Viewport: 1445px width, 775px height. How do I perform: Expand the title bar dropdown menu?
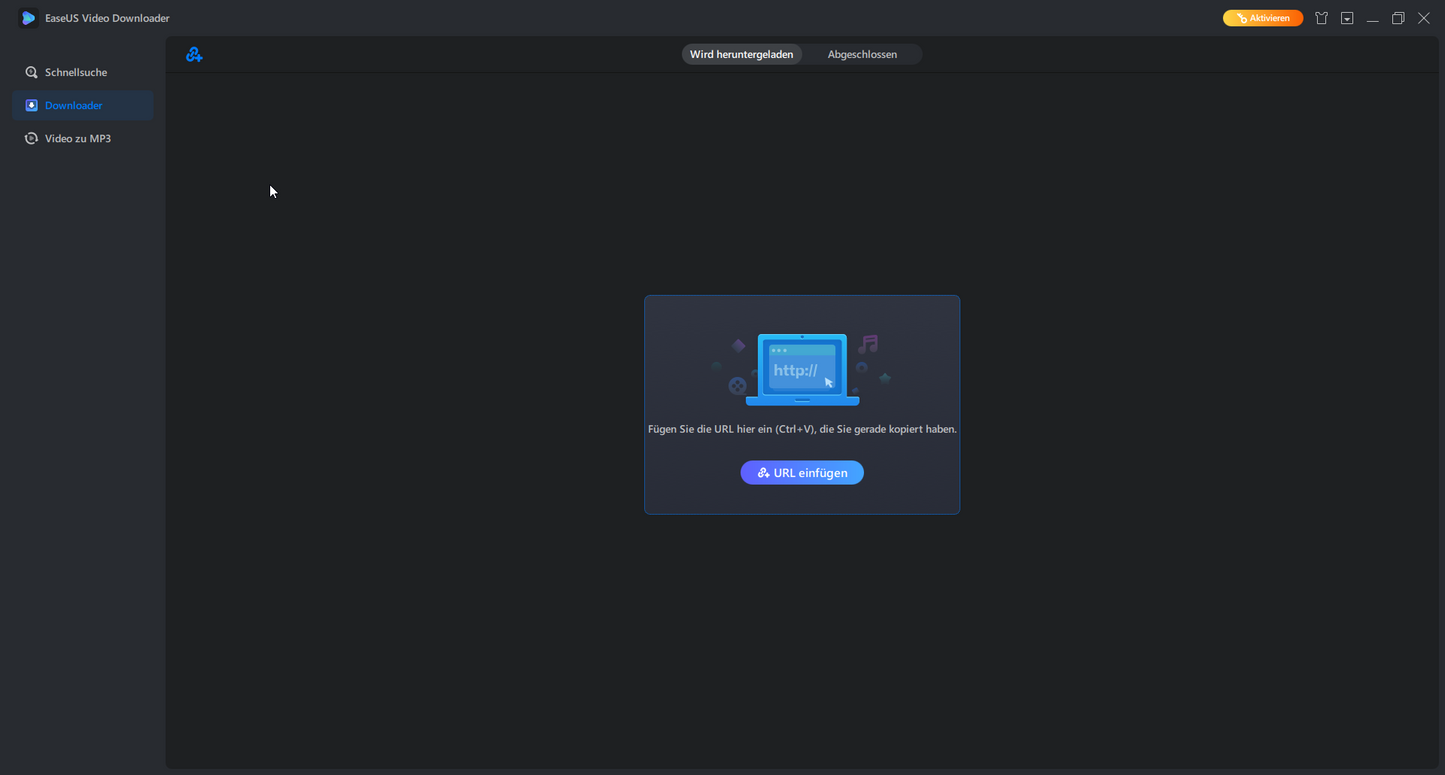pyautogui.click(x=1347, y=18)
